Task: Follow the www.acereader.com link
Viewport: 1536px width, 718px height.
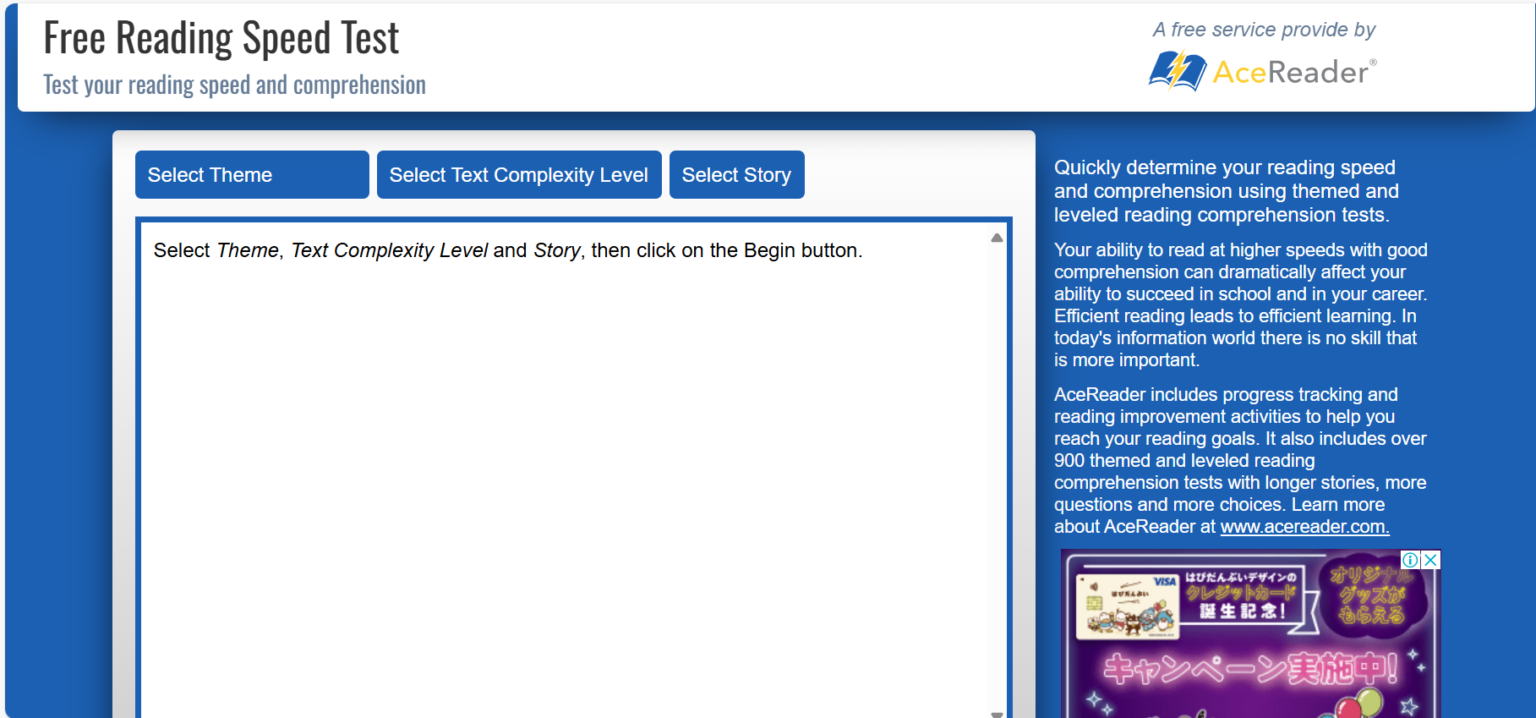Action: pos(1304,526)
